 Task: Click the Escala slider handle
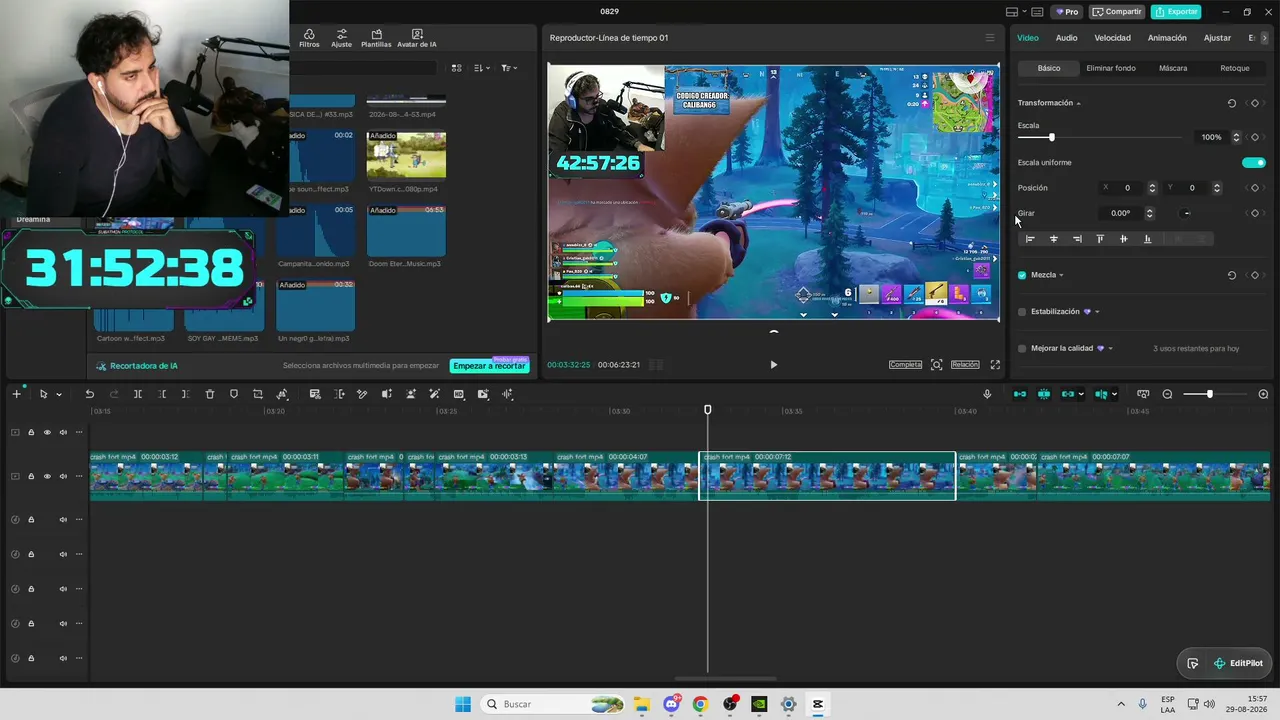(1051, 137)
